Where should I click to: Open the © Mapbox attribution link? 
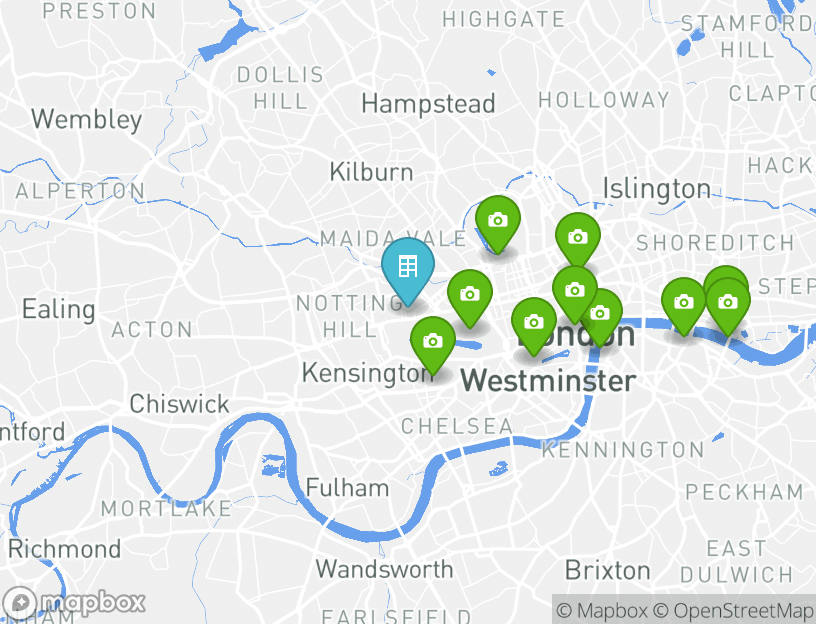click(602, 610)
